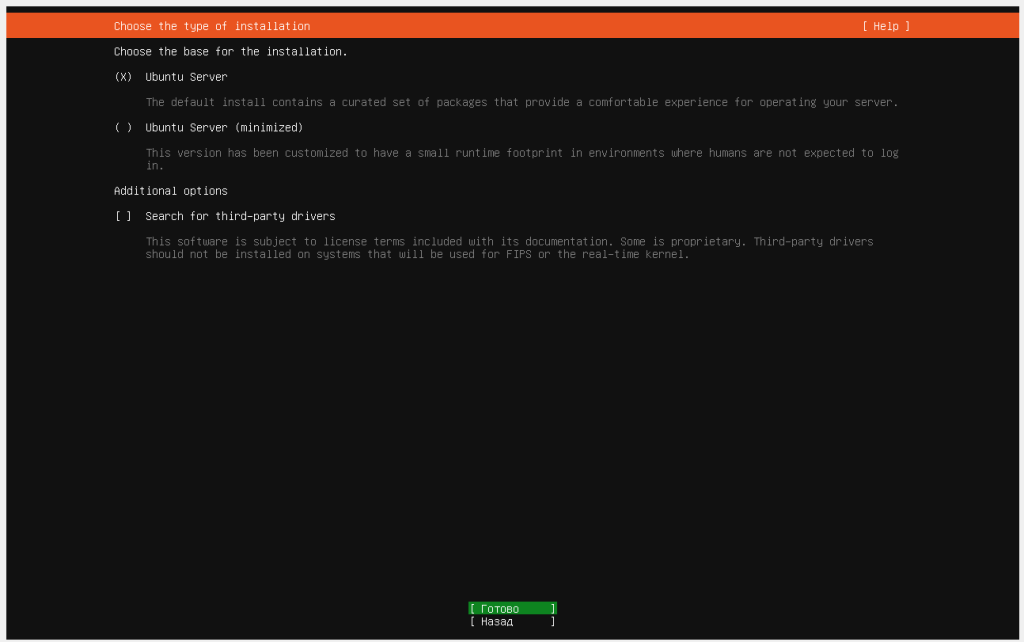Click the closing bracket of the Назад button
This screenshot has width=1024, height=642.
click(x=553, y=621)
